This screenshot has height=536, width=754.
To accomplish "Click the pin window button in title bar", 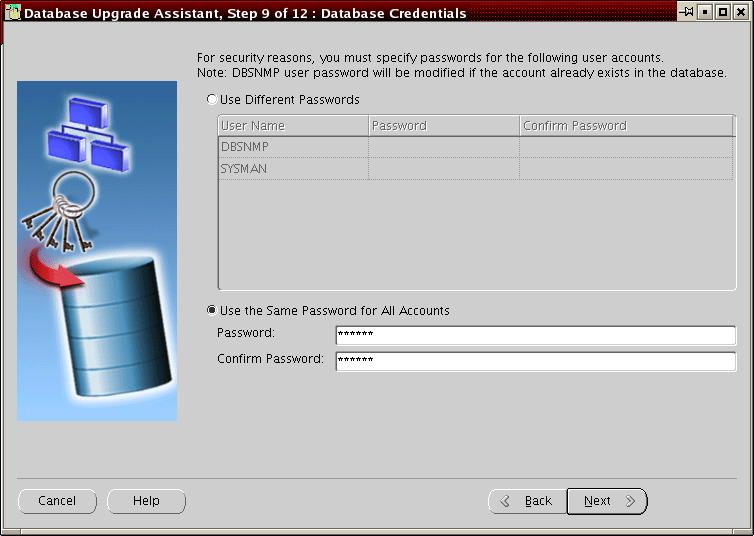I will tap(686, 12).
